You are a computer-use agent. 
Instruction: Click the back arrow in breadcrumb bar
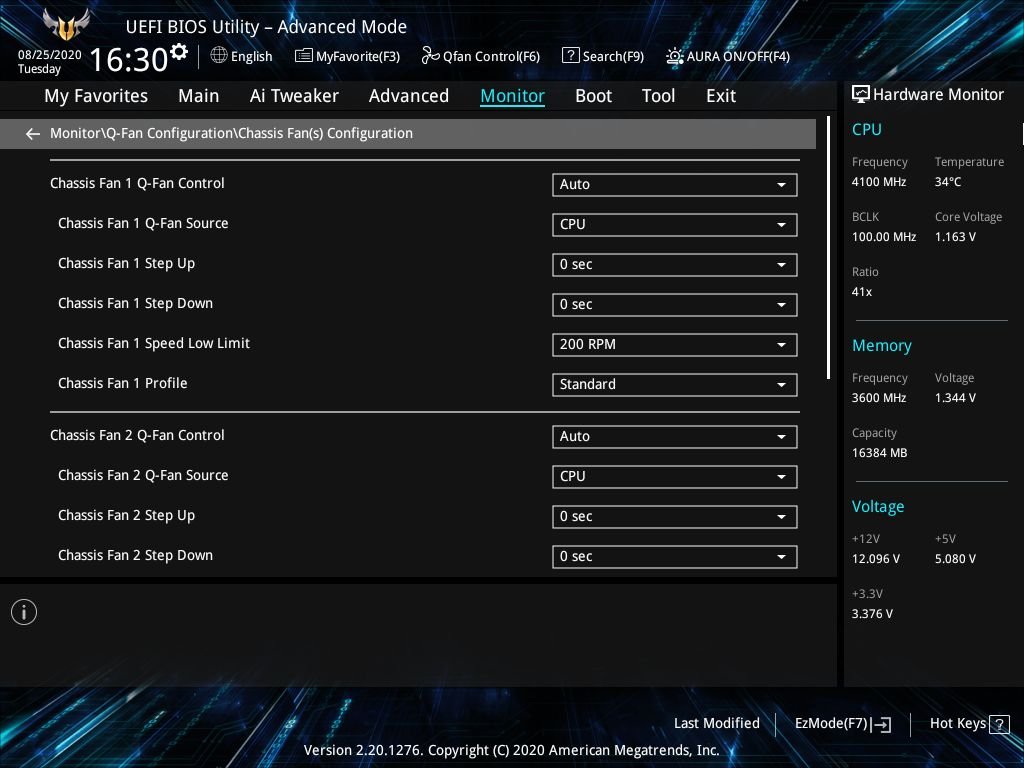tap(33, 134)
